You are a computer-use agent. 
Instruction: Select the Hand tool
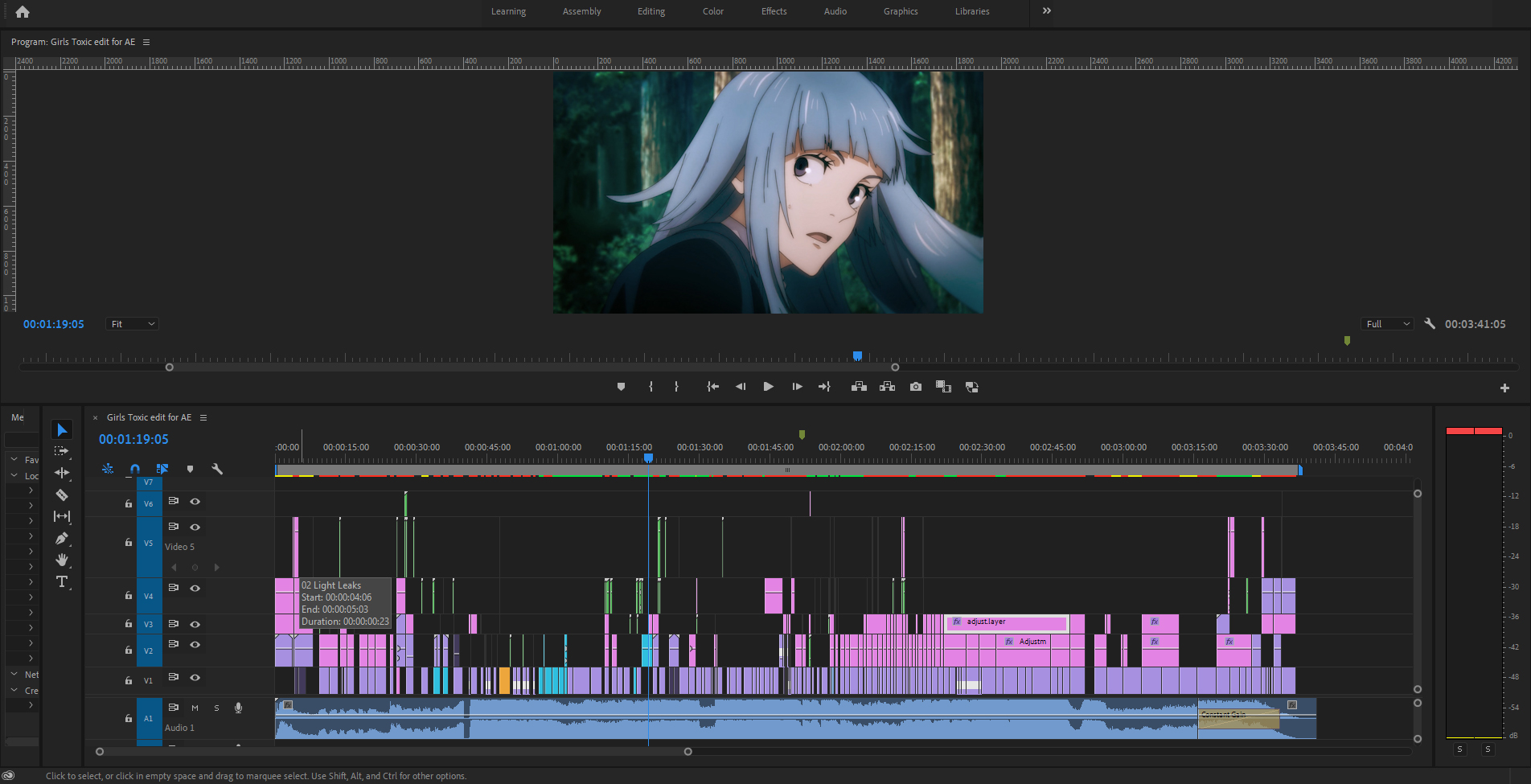point(62,560)
